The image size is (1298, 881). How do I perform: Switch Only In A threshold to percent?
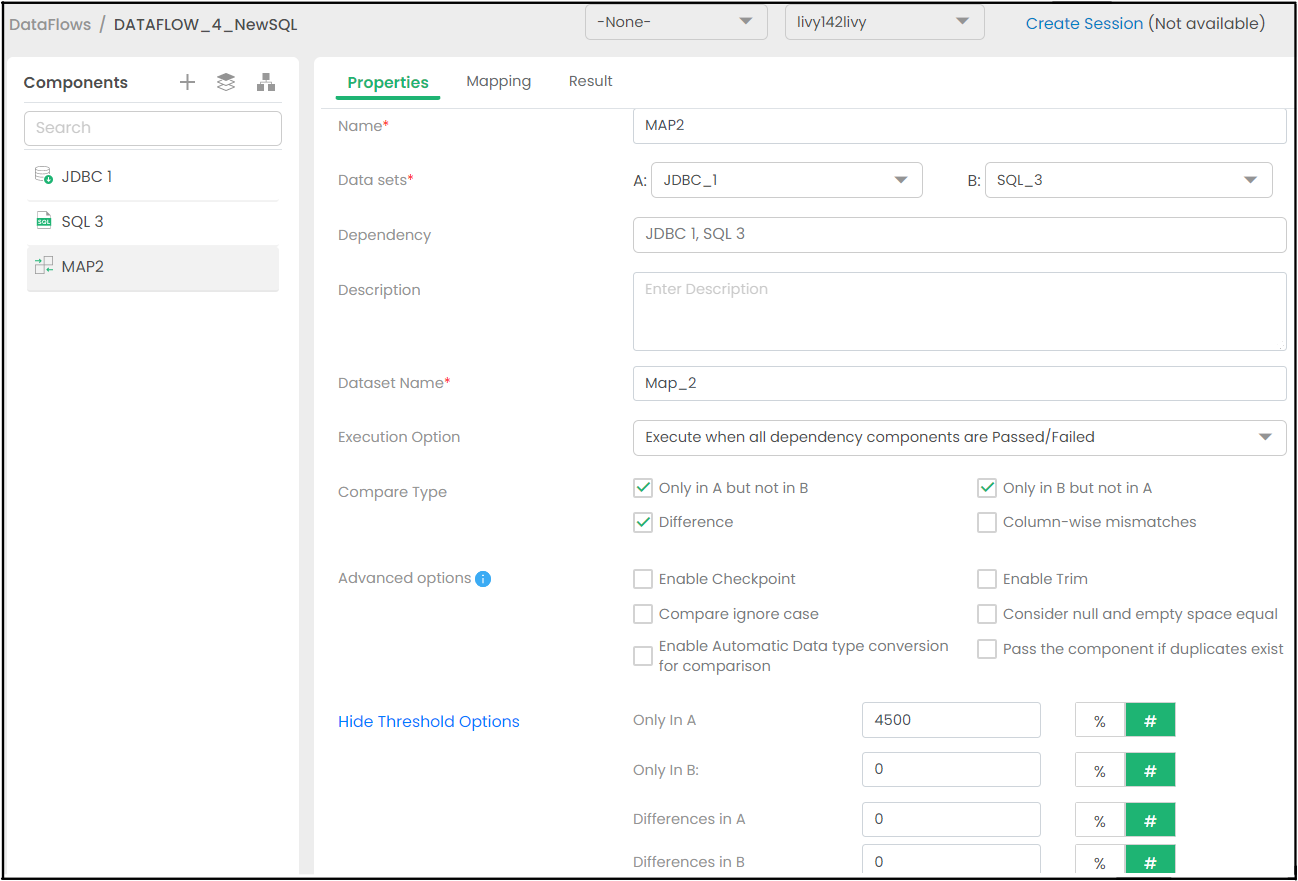tap(1100, 720)
